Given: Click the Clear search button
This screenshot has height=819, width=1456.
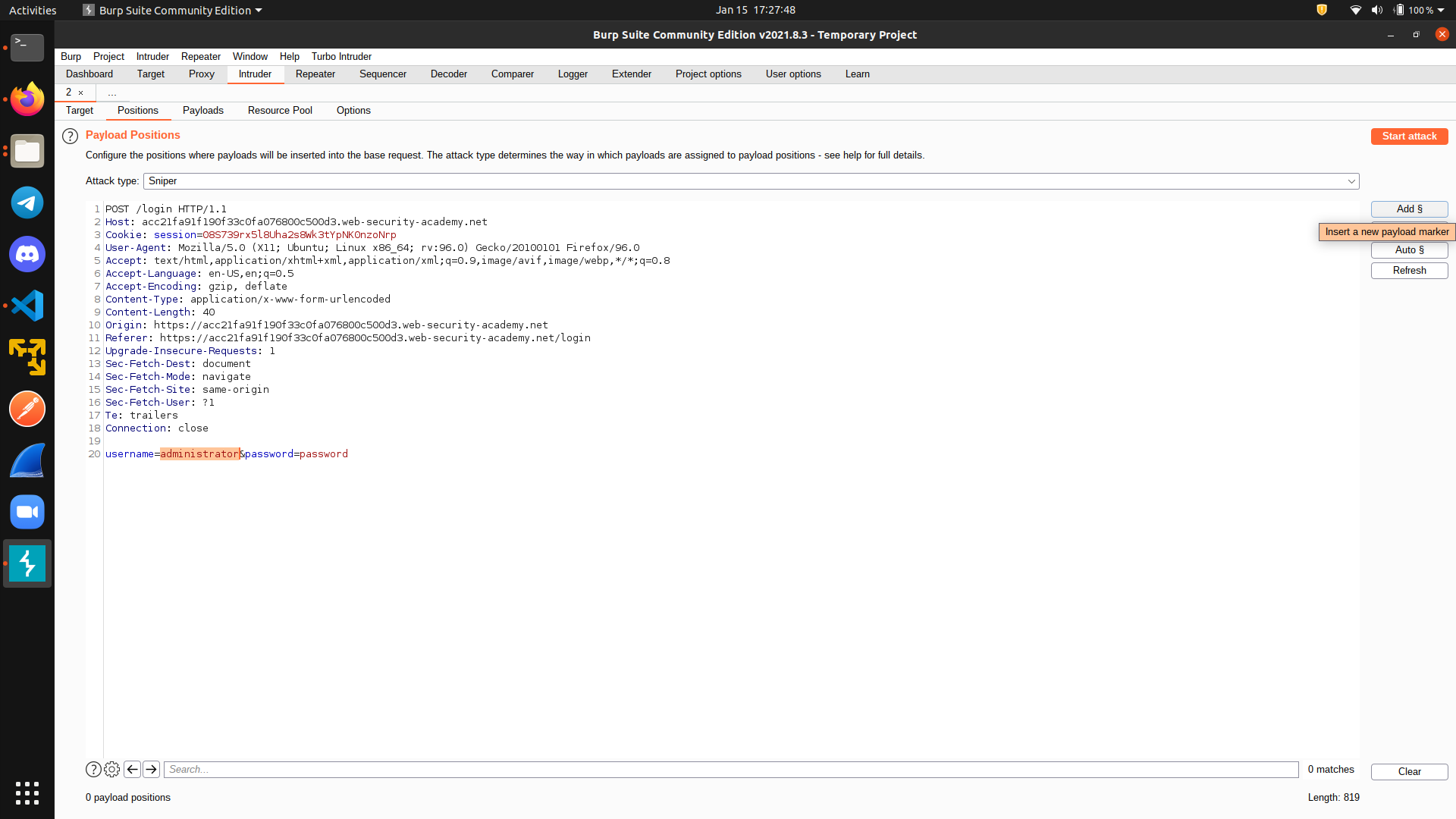Looking at the screenshot, I should coord(1409,772).
